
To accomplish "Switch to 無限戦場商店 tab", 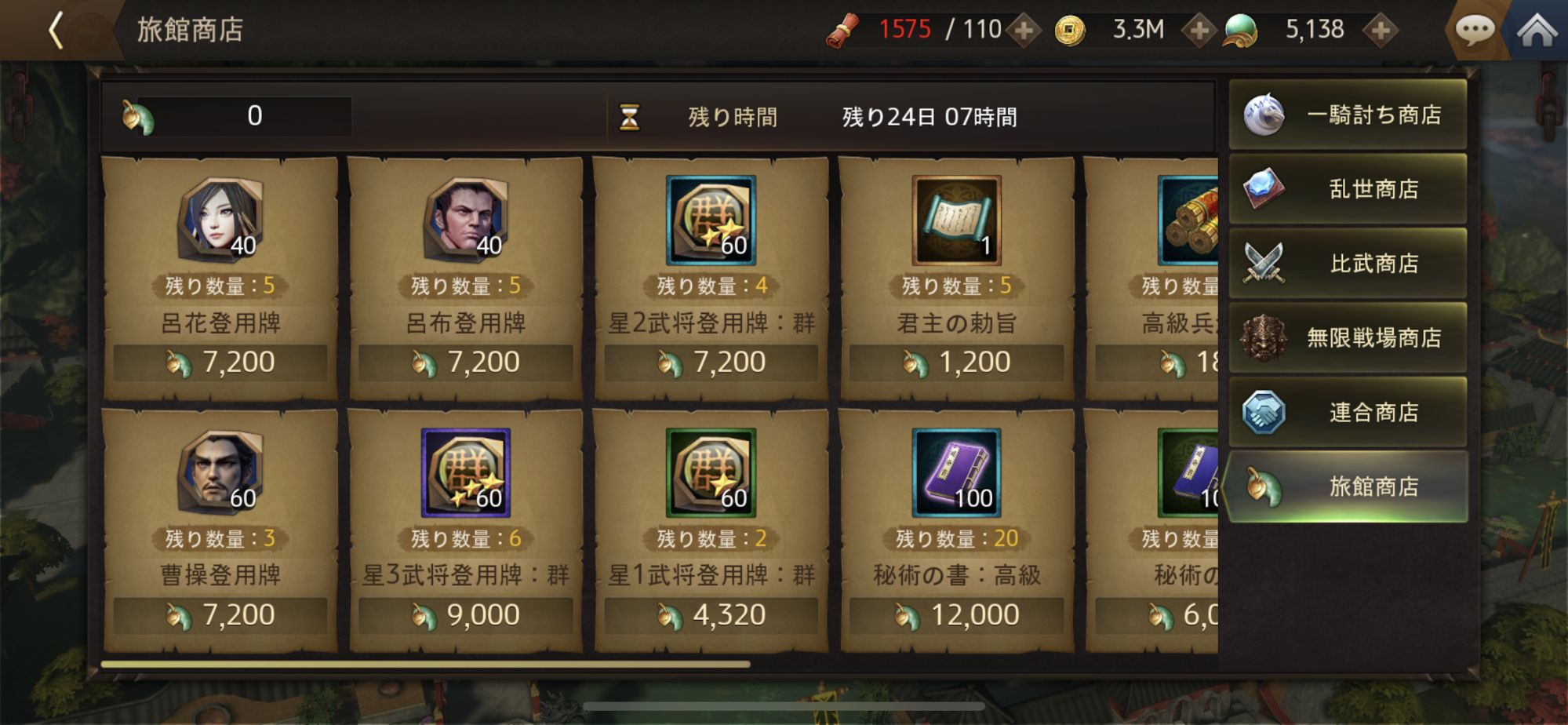I will (1348, 338).
